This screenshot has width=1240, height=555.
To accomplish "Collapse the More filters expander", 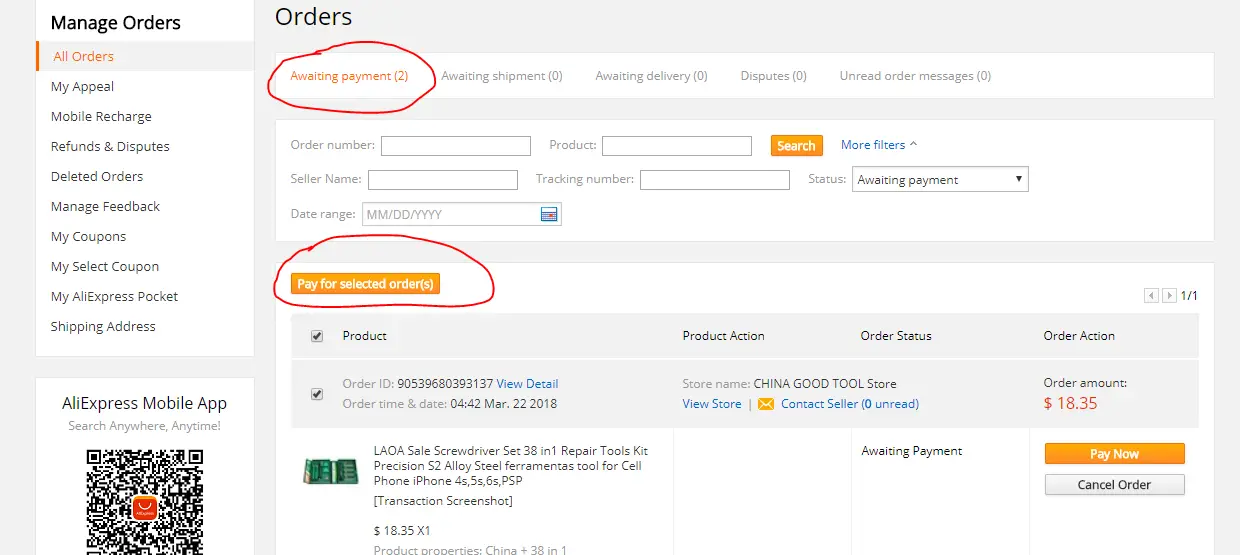I will point(879,145).
